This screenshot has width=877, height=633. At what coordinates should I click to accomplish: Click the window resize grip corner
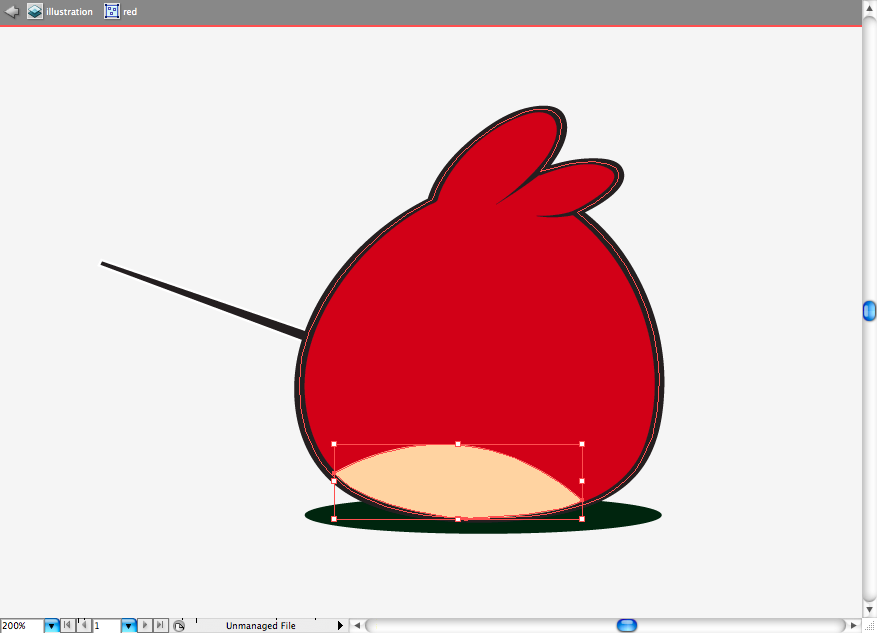coord(869,626)
